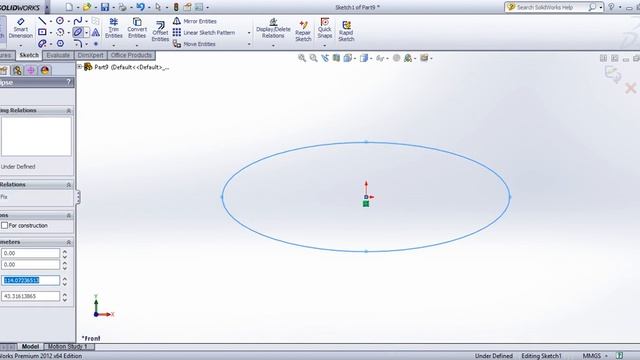This screenshot has height=360, width=640.
Task: Select the Spline sketch tool
Action: pos(78,20)
